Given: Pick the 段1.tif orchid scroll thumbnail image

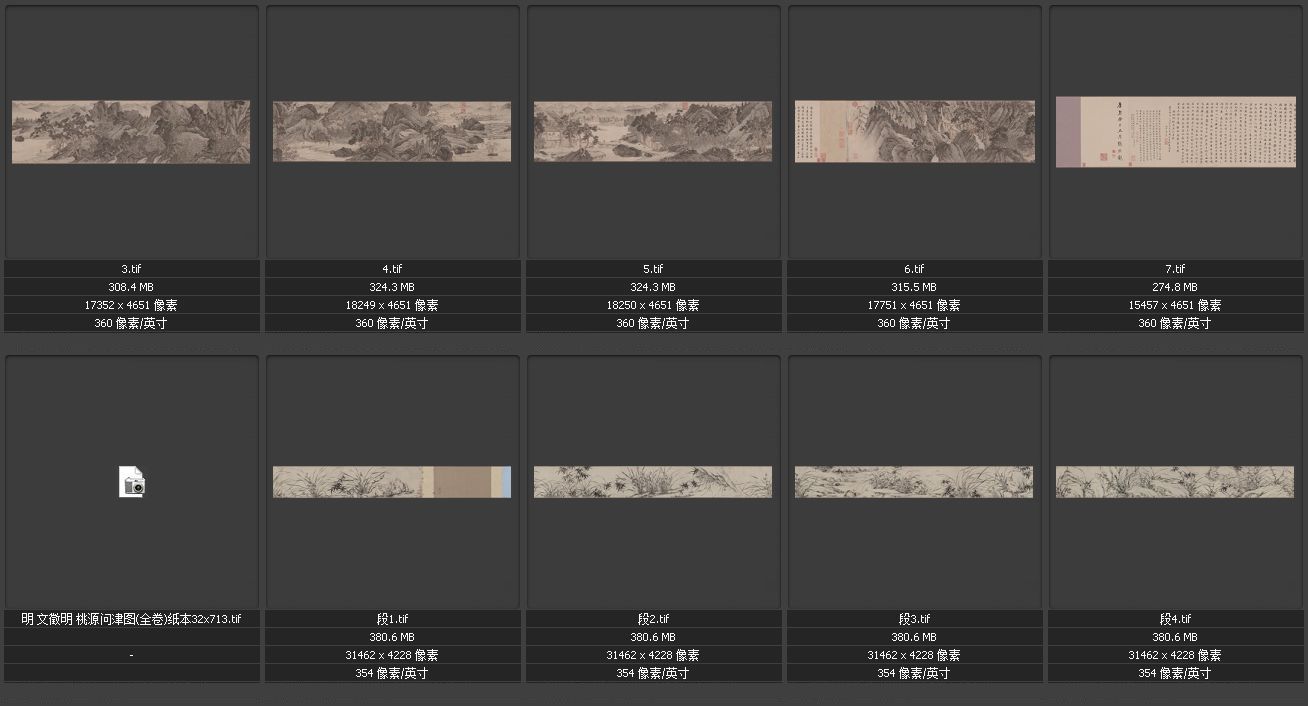Looking at the screenshot, I should click(392, 482).
